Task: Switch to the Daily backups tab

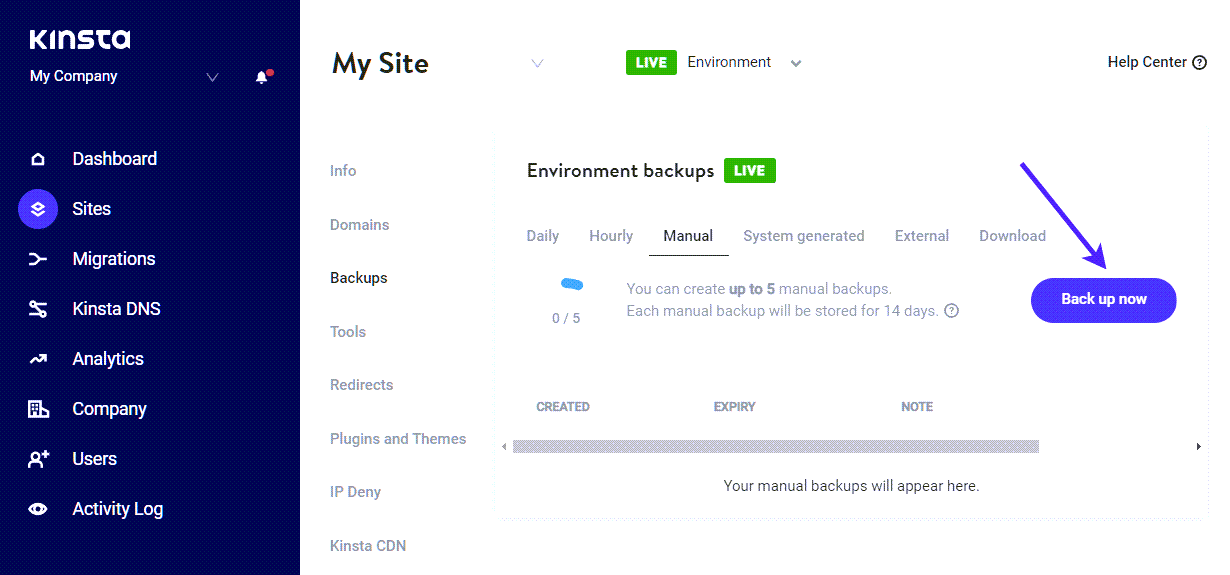Action: pos(543,236)
